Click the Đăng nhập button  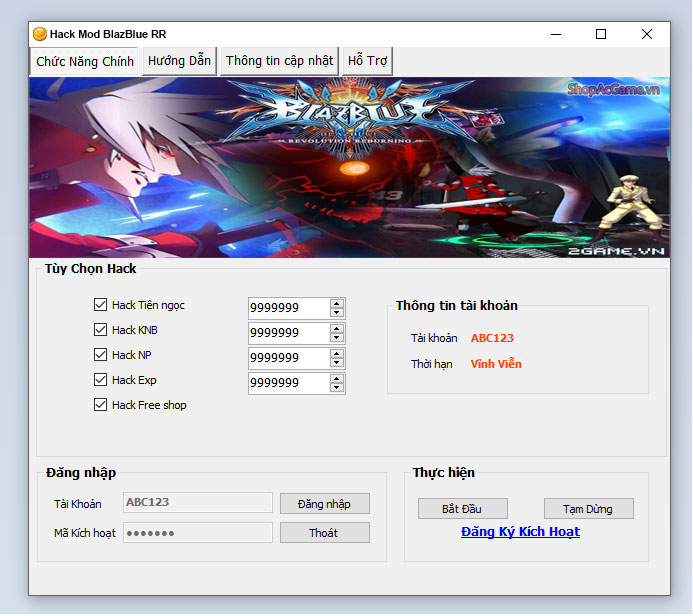tap(325, 504)
